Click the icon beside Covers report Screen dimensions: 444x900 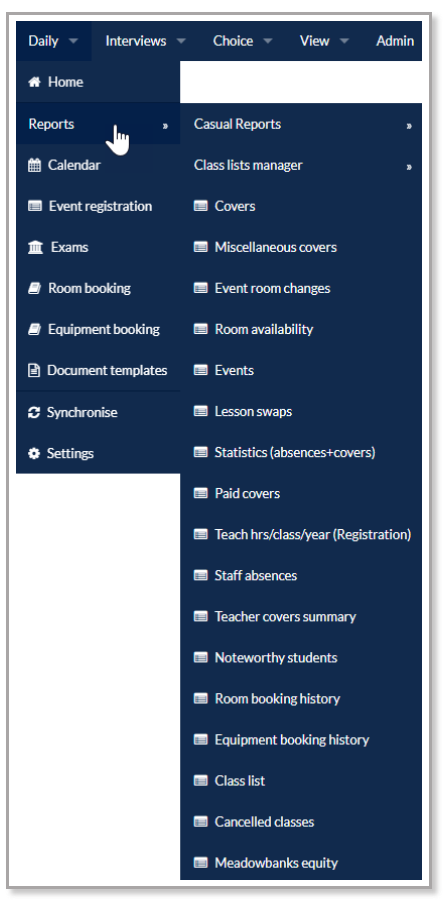pos(201,206)
